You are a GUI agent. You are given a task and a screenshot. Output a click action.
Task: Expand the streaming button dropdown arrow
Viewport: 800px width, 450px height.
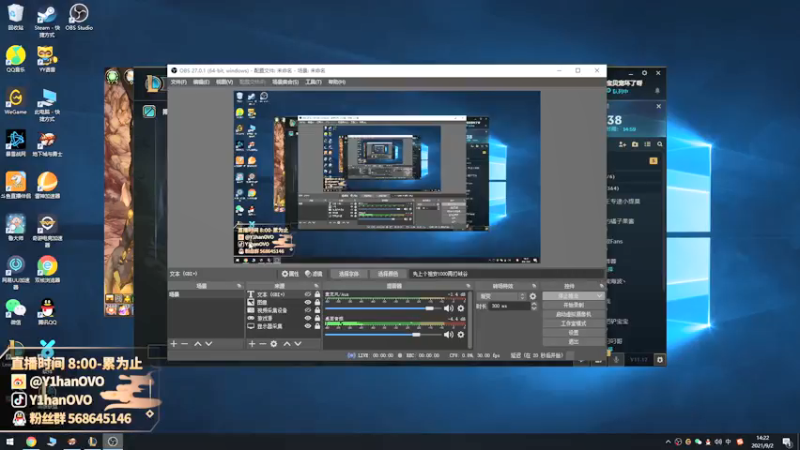point(599,296)
